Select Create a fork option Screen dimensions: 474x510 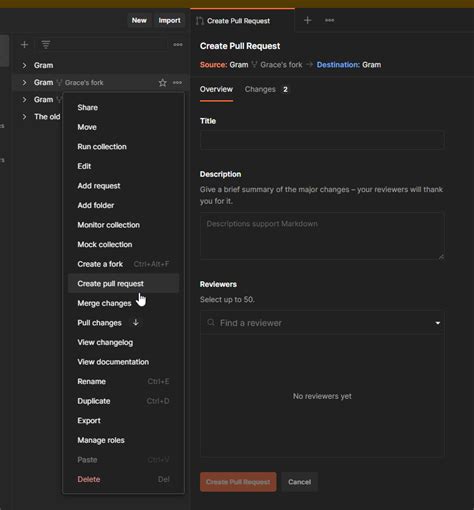tap(123, 264)
